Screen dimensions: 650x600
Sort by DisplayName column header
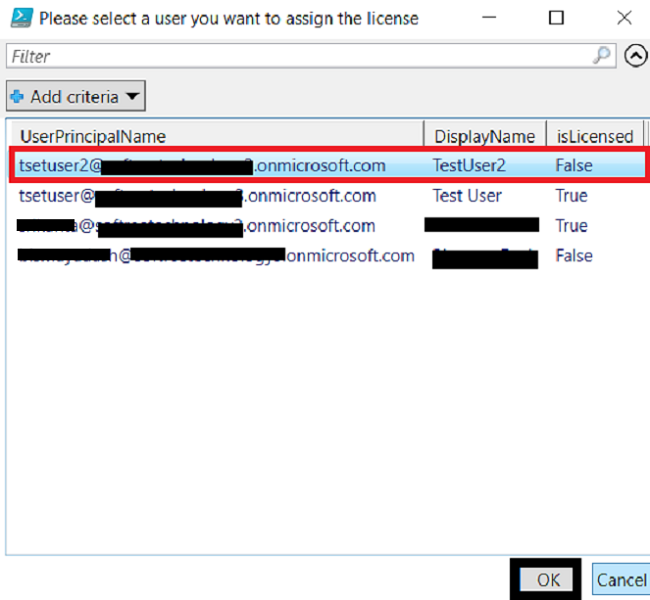[484, 136]
